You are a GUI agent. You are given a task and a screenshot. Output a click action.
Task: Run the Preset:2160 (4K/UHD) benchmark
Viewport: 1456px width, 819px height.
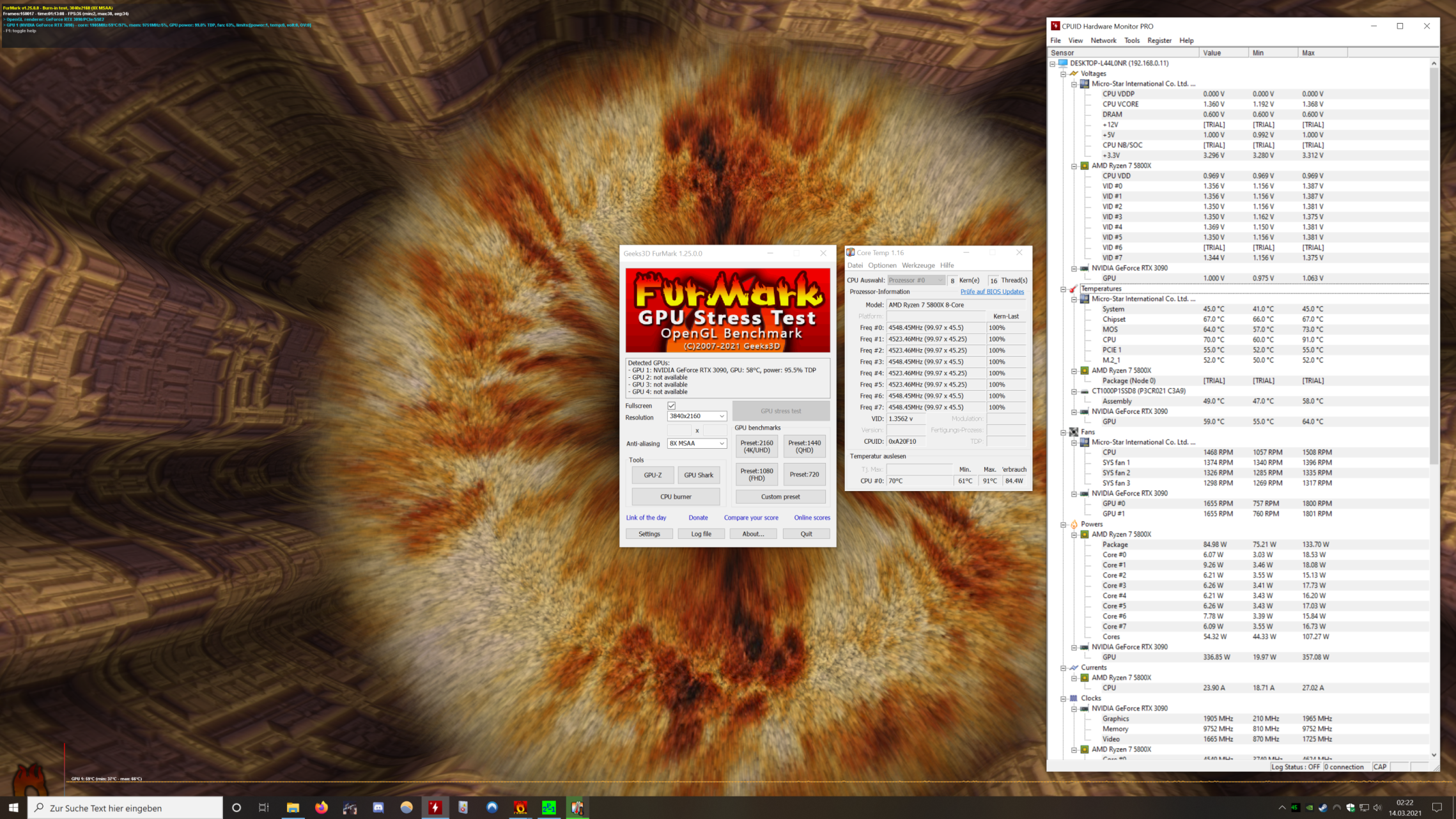pyautogui.click(x=757, y=446)
